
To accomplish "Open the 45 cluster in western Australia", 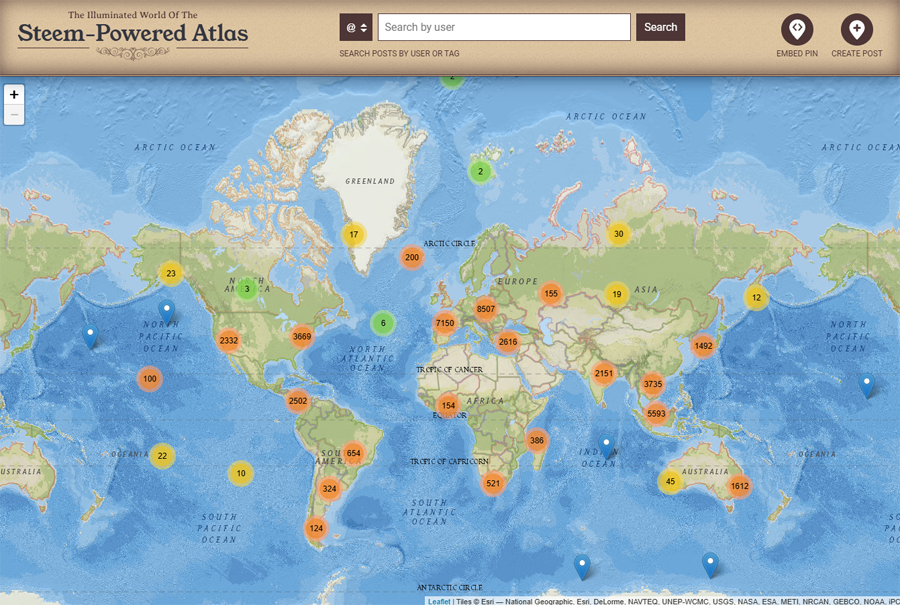I will pyautogui.click(x=670, y=482).
